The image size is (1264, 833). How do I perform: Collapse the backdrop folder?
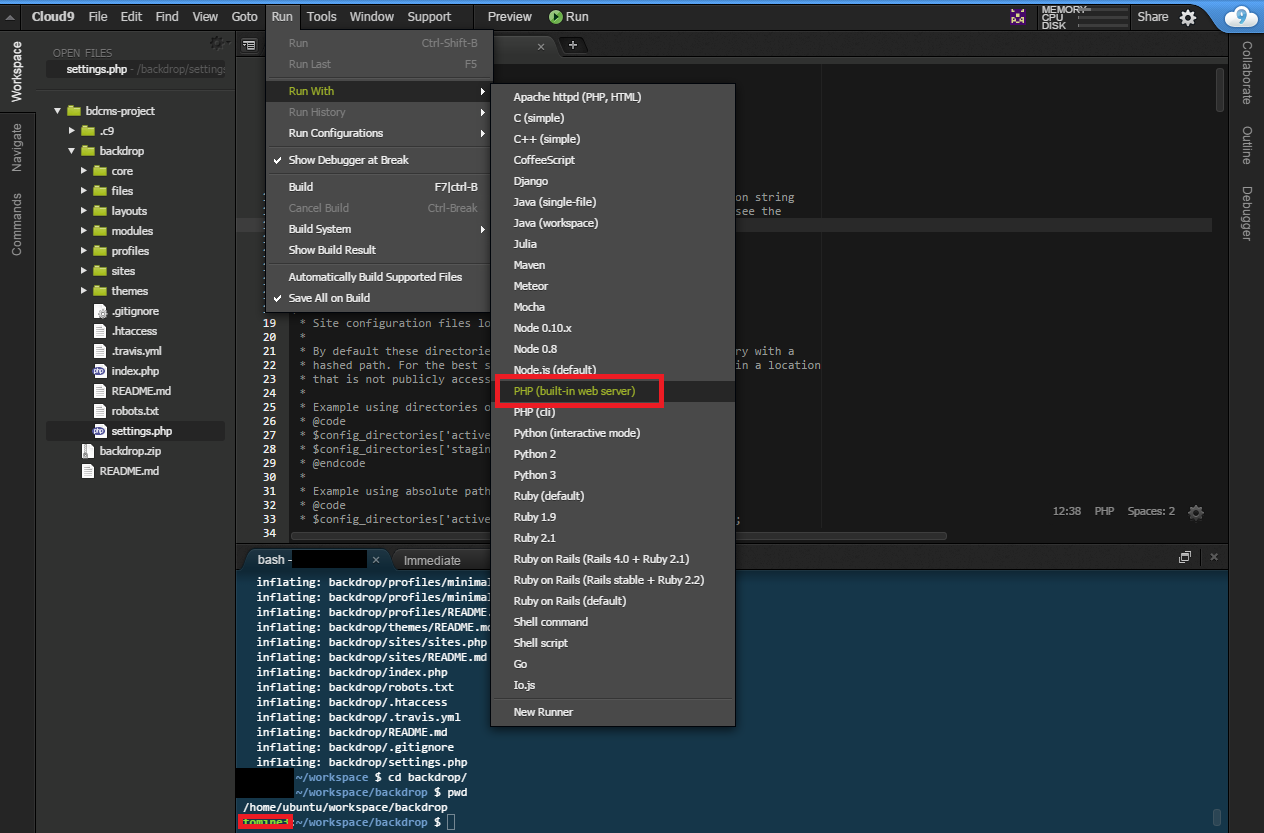click(72, 151)
